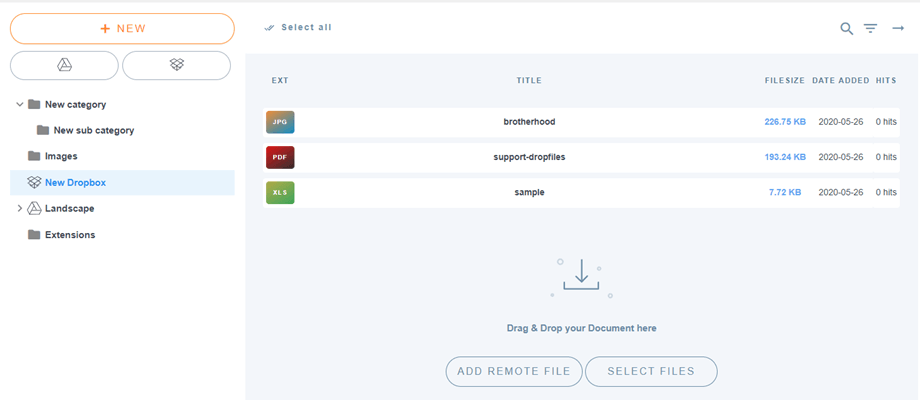Click the JPG file type icon

[280, 122]
